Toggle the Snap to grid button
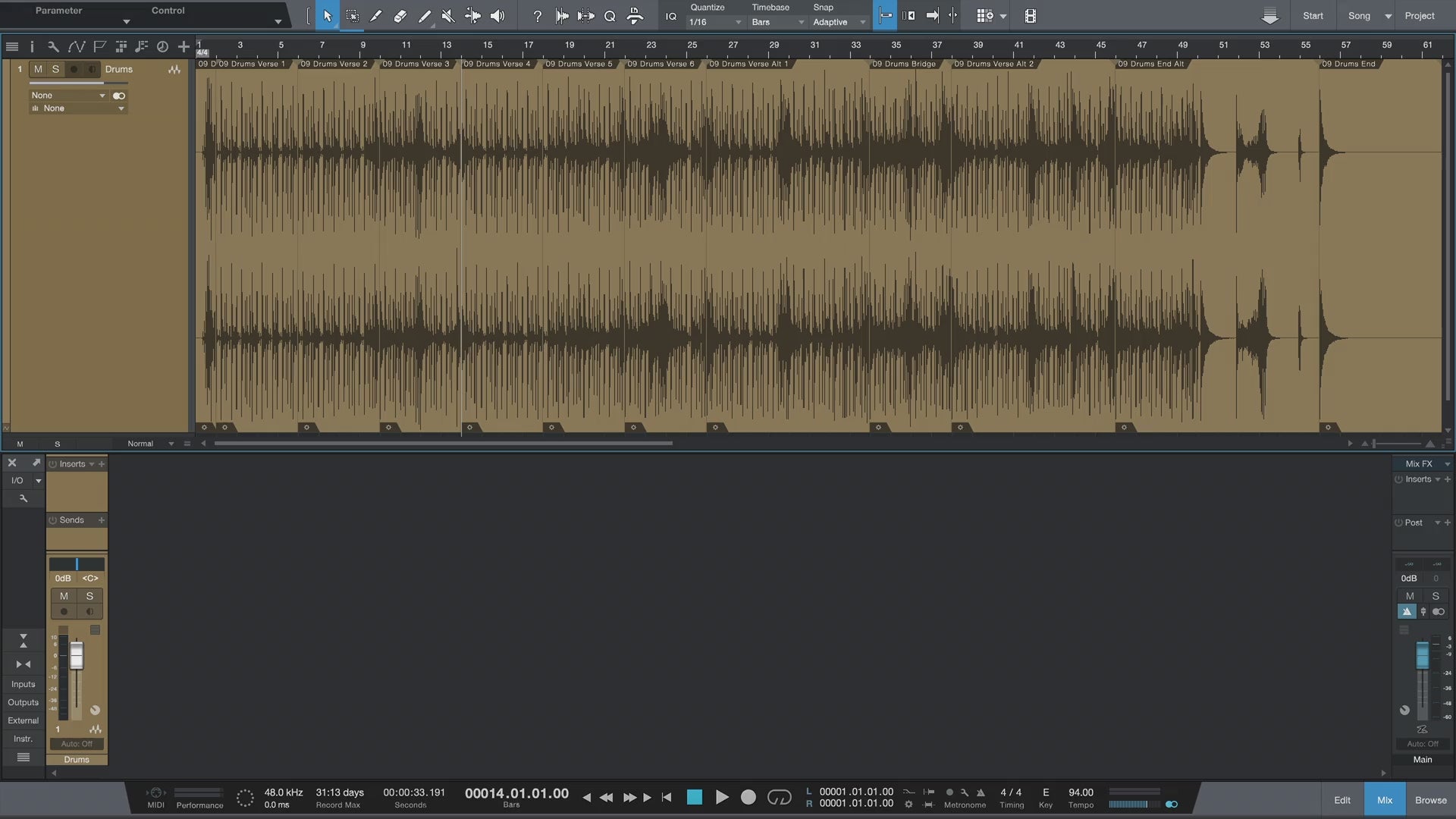Image resolution: width=1456 pixels, height=819 pixels. click(x=885, y=16)
